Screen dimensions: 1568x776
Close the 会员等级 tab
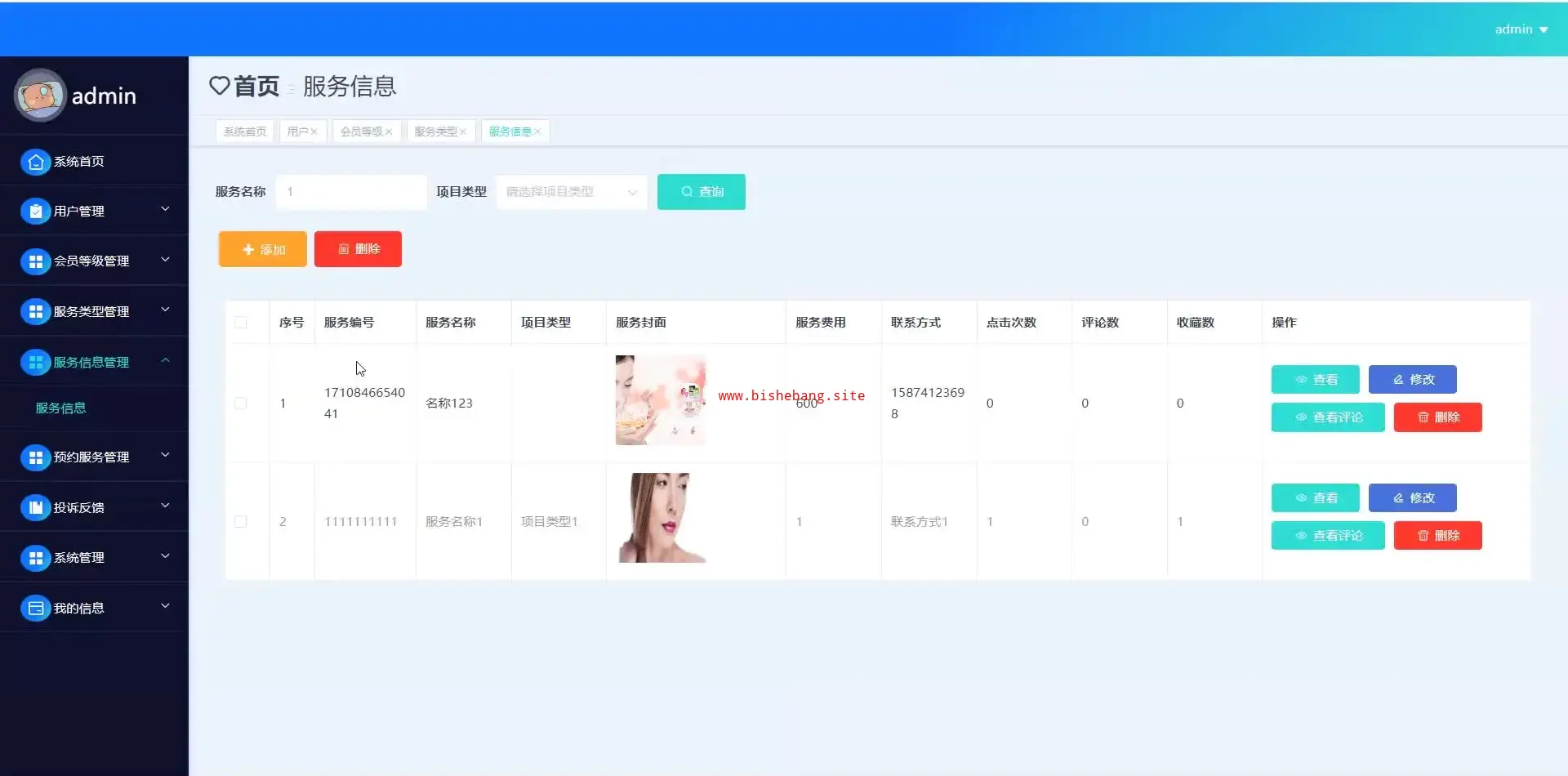[x=389, y=132]
